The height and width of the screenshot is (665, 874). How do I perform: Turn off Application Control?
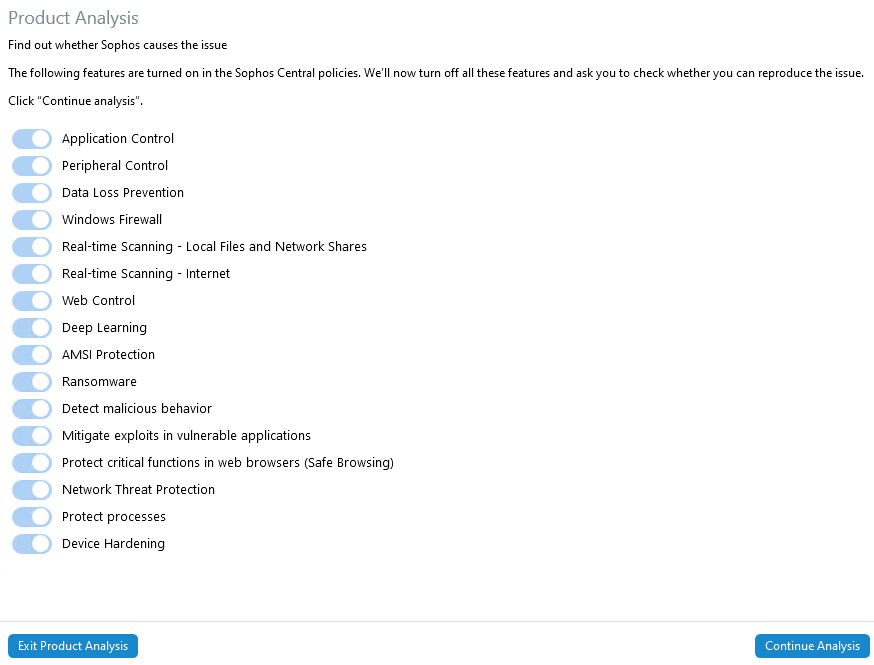[31, 138]
